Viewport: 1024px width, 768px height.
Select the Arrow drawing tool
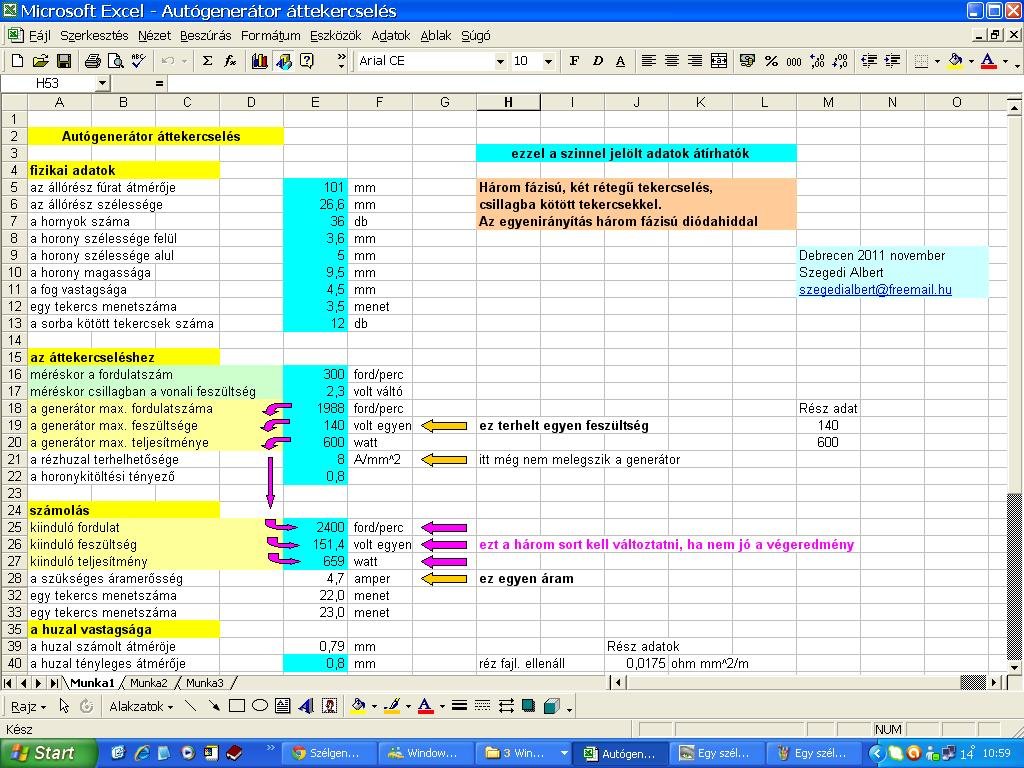[214, 706]
